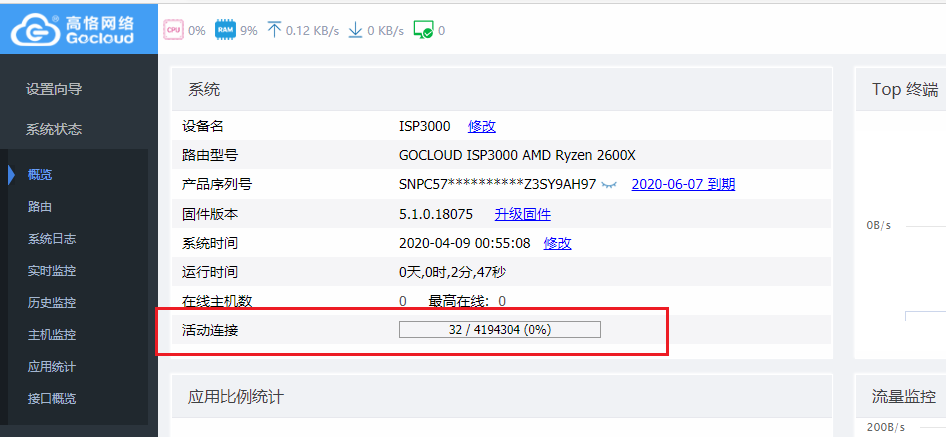
Task: Click the upload speed arrow icon
Action: pyautogui.click(x=274, y=30)
